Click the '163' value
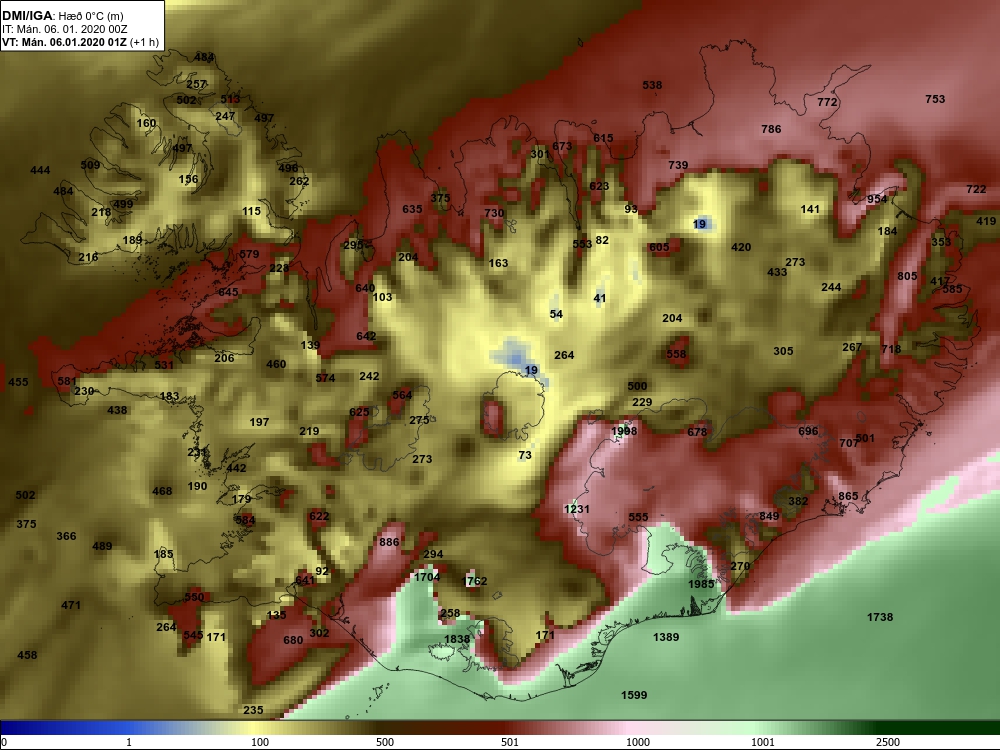The height and width of the screenshot is (750, 1000). click(499, 263)
